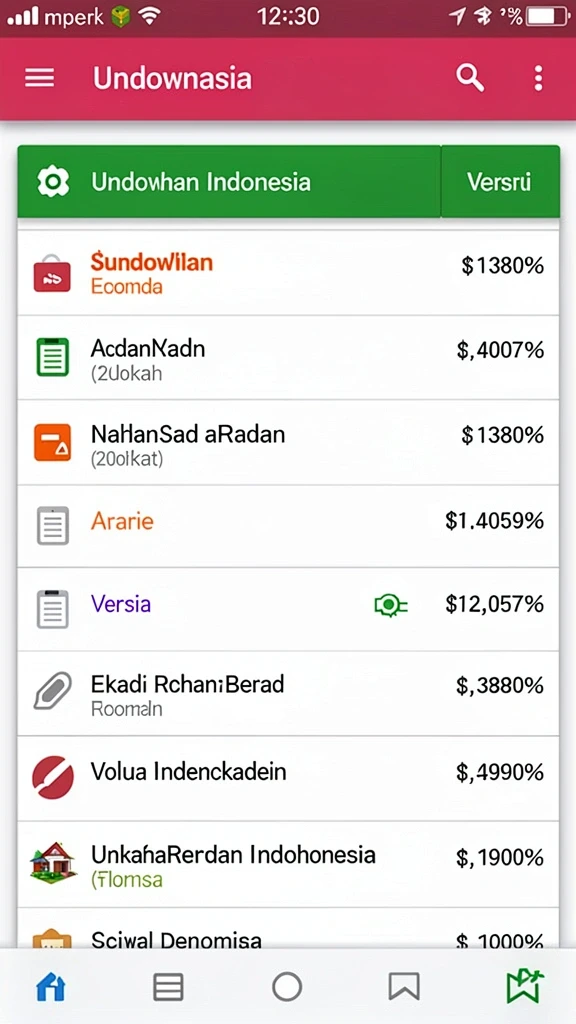Select the Versrti header button
Image resolution: width=576 pixels, height=1024 pixels.
click(x=500, y=182)
